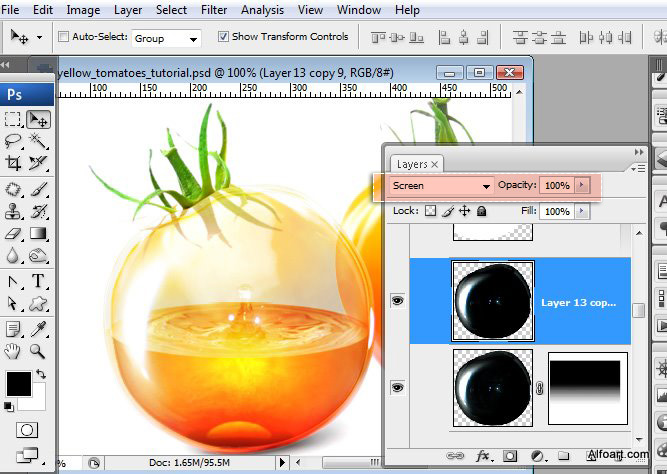The width and height of the screenshot is (667, 474).
Task: Choose the Hand tool
Action: (x=13, y=350)
